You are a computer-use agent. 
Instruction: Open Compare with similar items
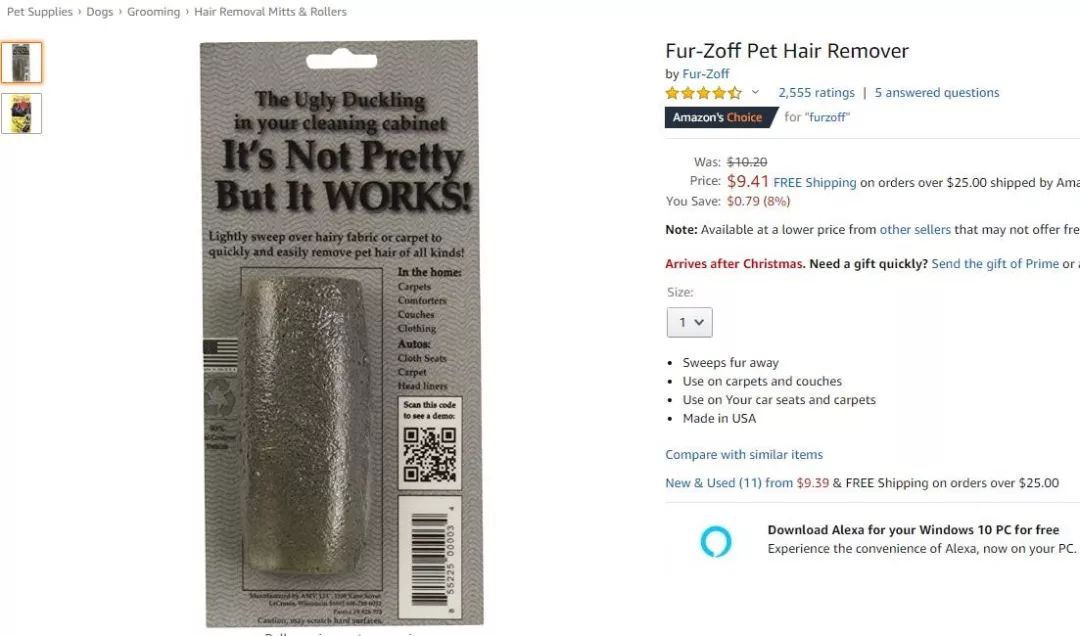pyautogui.click(x=744, y=455)
